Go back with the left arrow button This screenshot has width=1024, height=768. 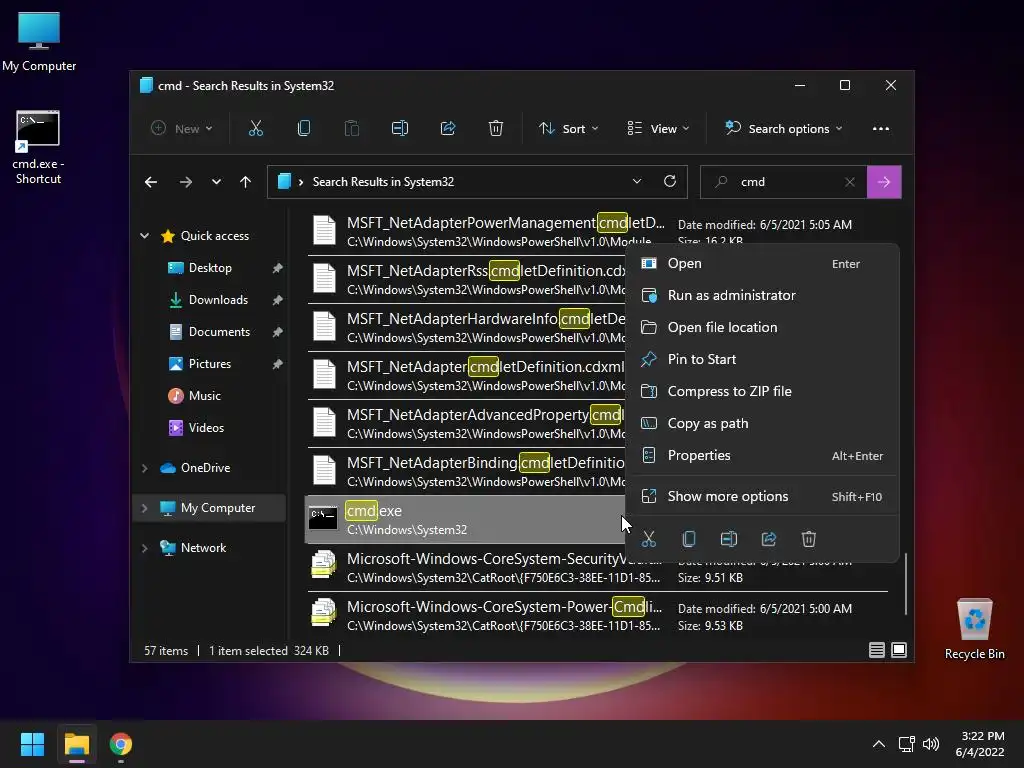coord(151,182)
